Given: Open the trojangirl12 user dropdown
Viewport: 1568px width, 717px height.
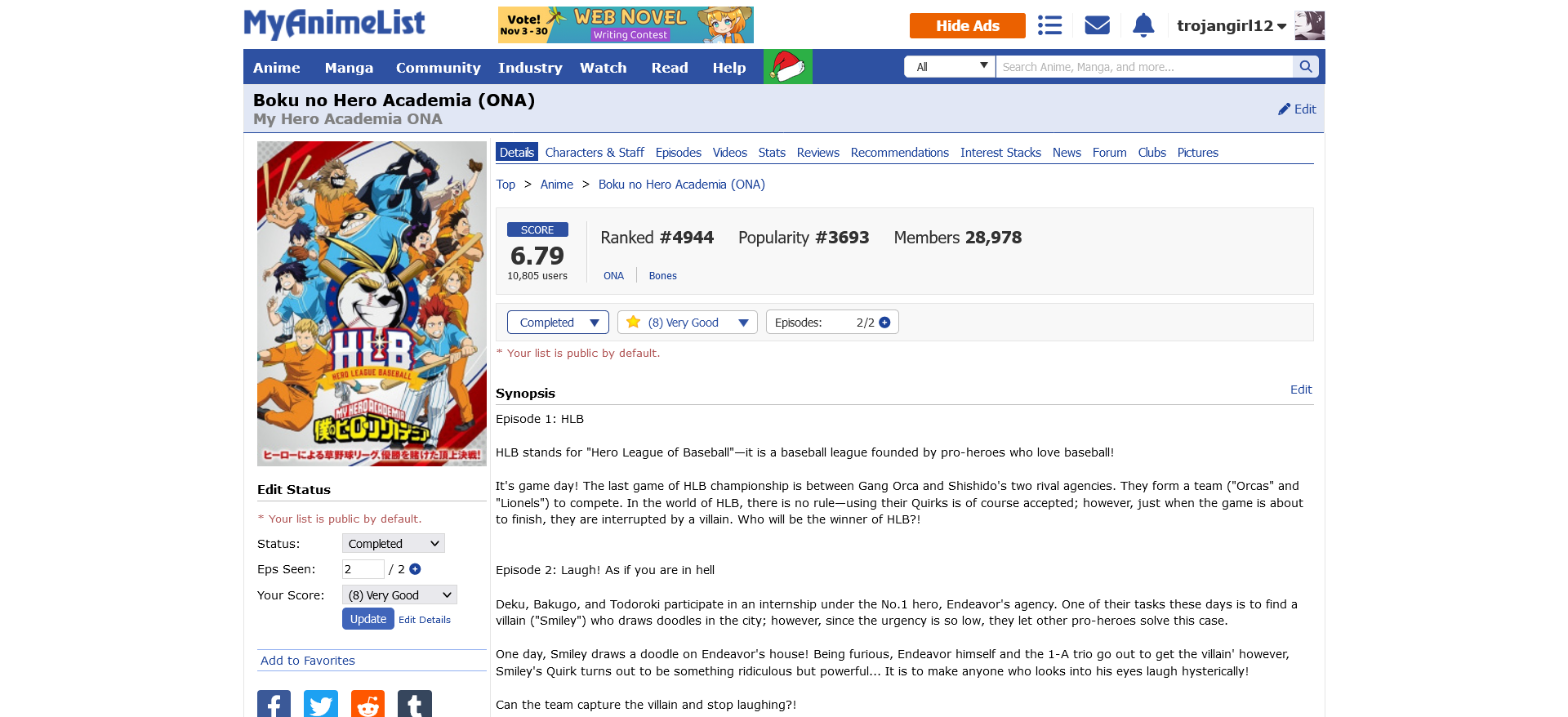Looking at the screenshot, I should point(1232,26).
